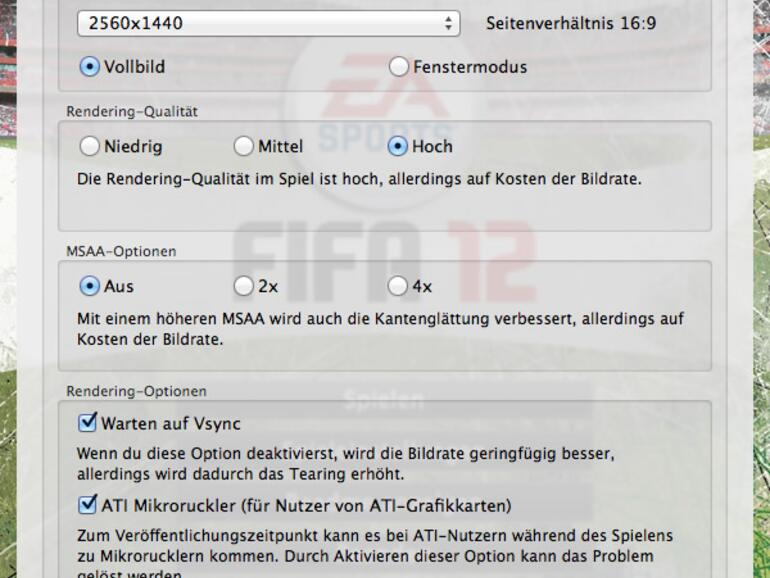The image size is (770, 578).
Task: Click the 'Die Rendering-Qualität im Spiel ist hoch' description
Action: point(359,179)
